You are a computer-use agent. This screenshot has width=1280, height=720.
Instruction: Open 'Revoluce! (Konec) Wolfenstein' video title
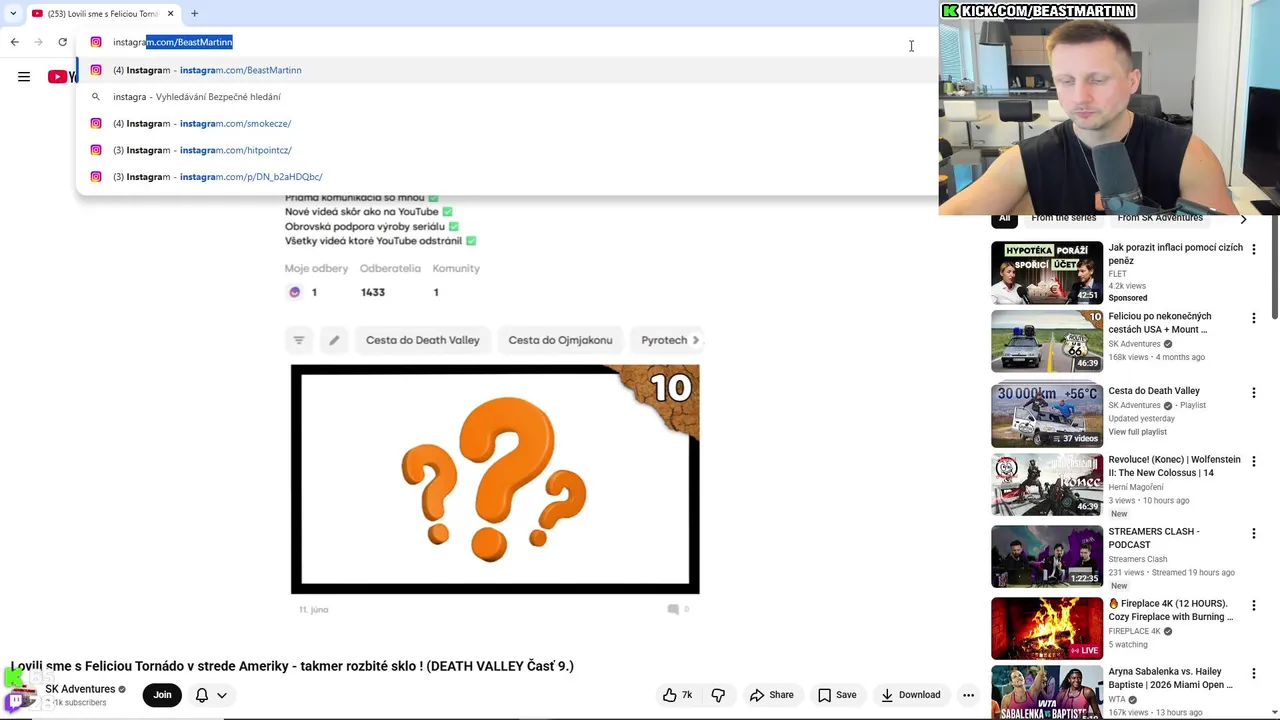(1174, 466)
